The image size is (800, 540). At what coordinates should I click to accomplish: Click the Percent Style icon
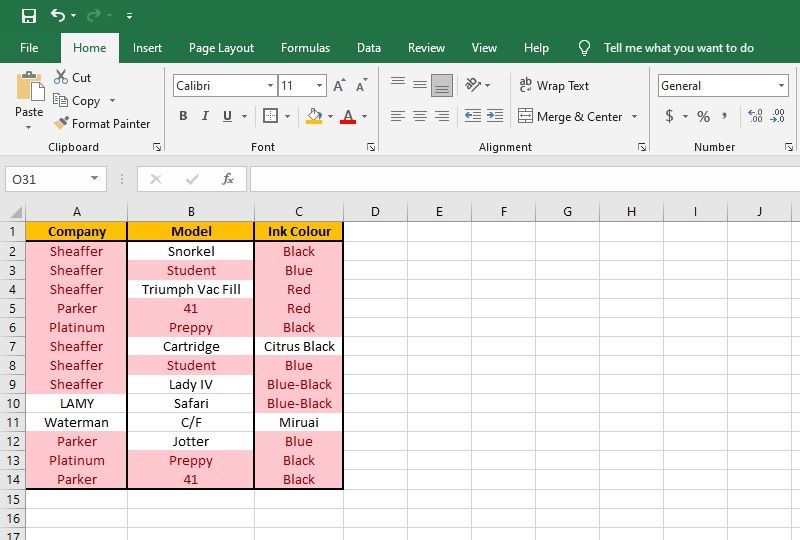(x=704, y=116)
